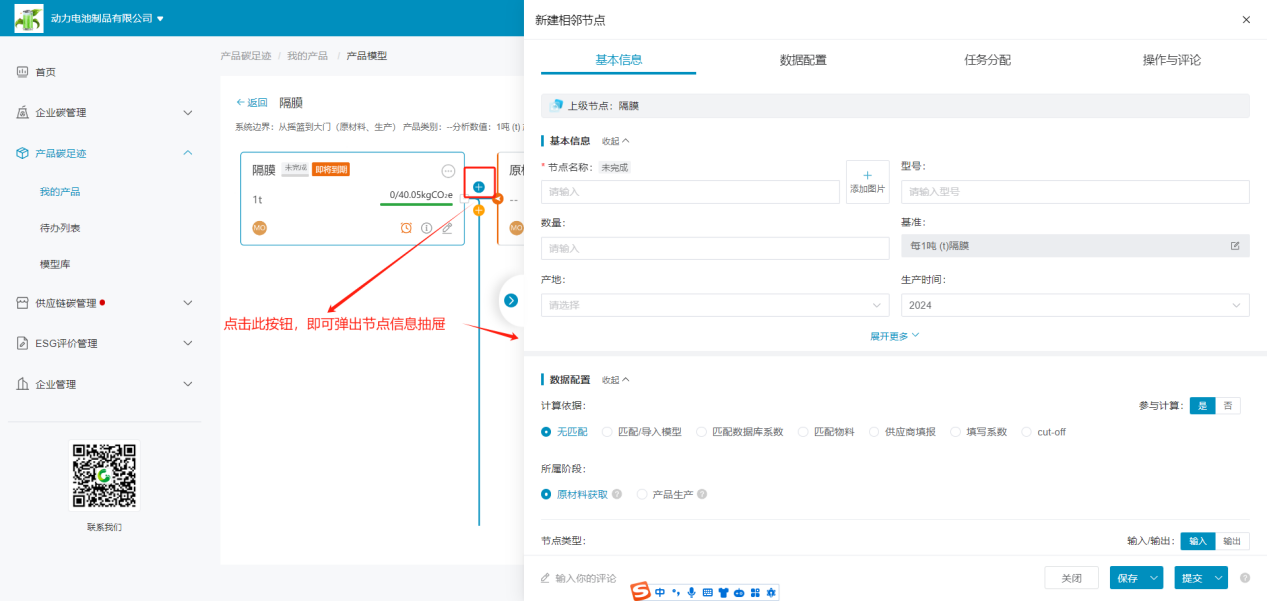Click the info icon on 隔膜 card

pos(426,228)
